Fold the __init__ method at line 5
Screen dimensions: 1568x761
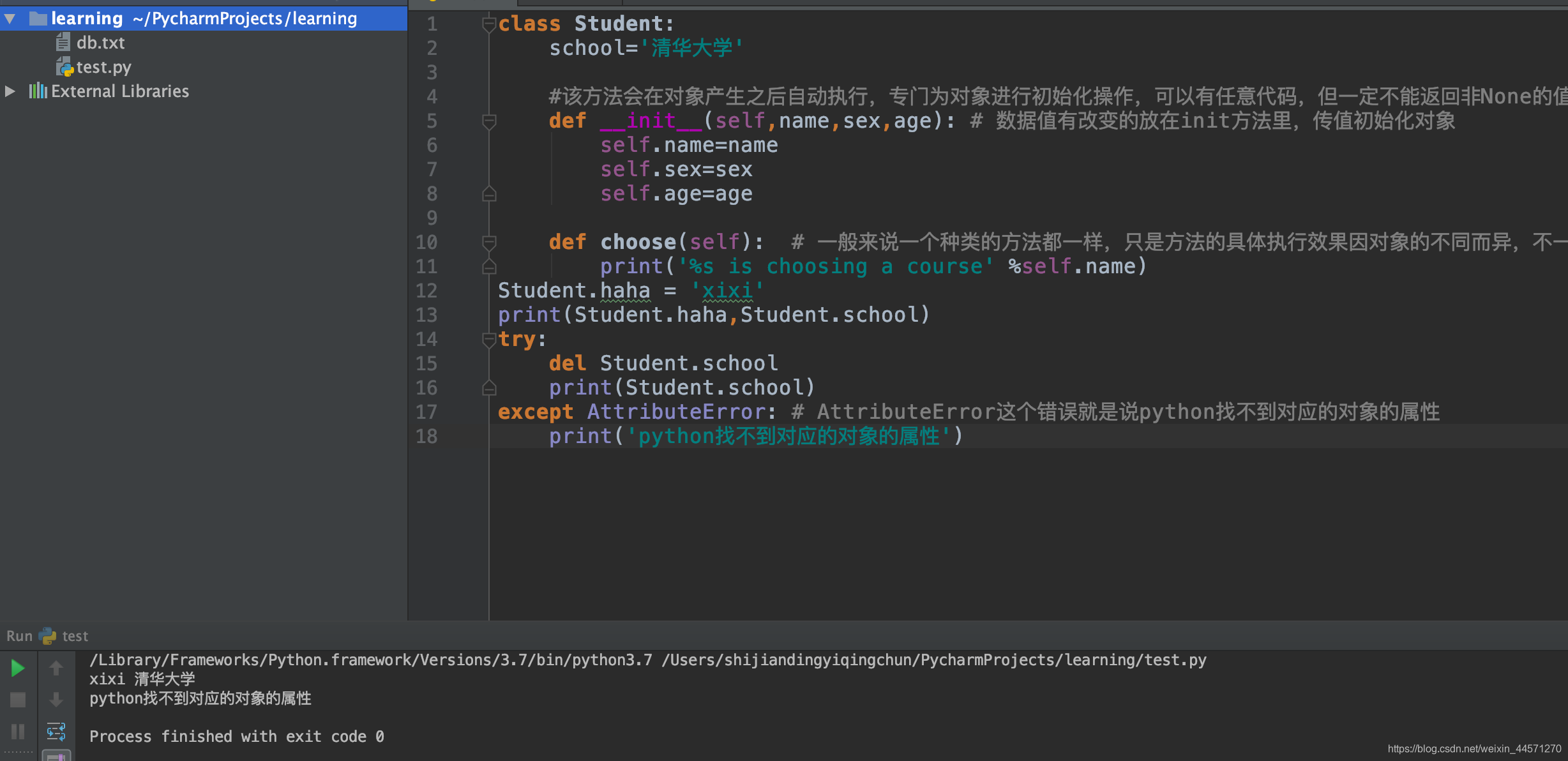pos(489,121)
